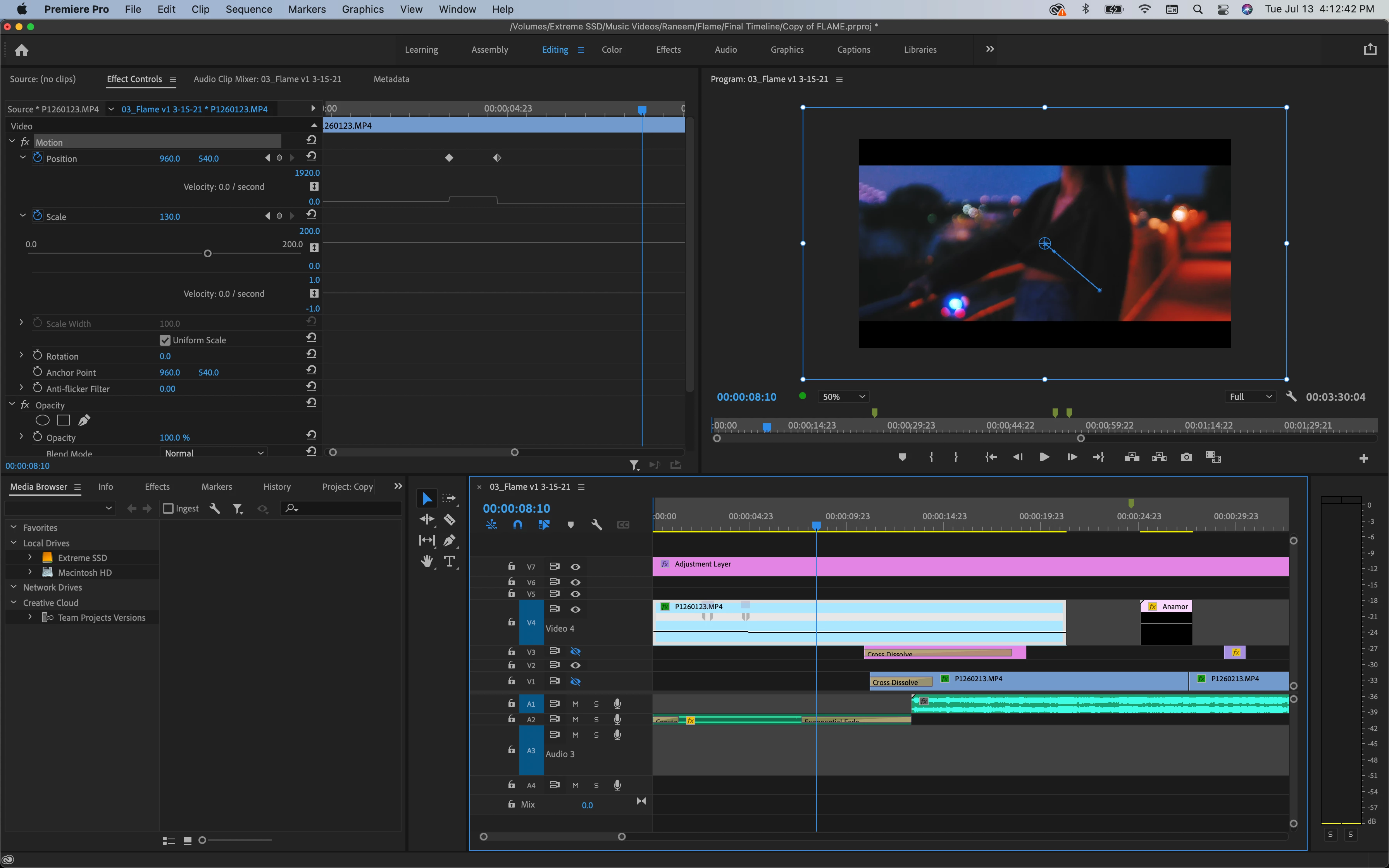The height and width of the screenshot is (868, 1389).
Task: Open the Sequence menu
Action: click(248, 9)
